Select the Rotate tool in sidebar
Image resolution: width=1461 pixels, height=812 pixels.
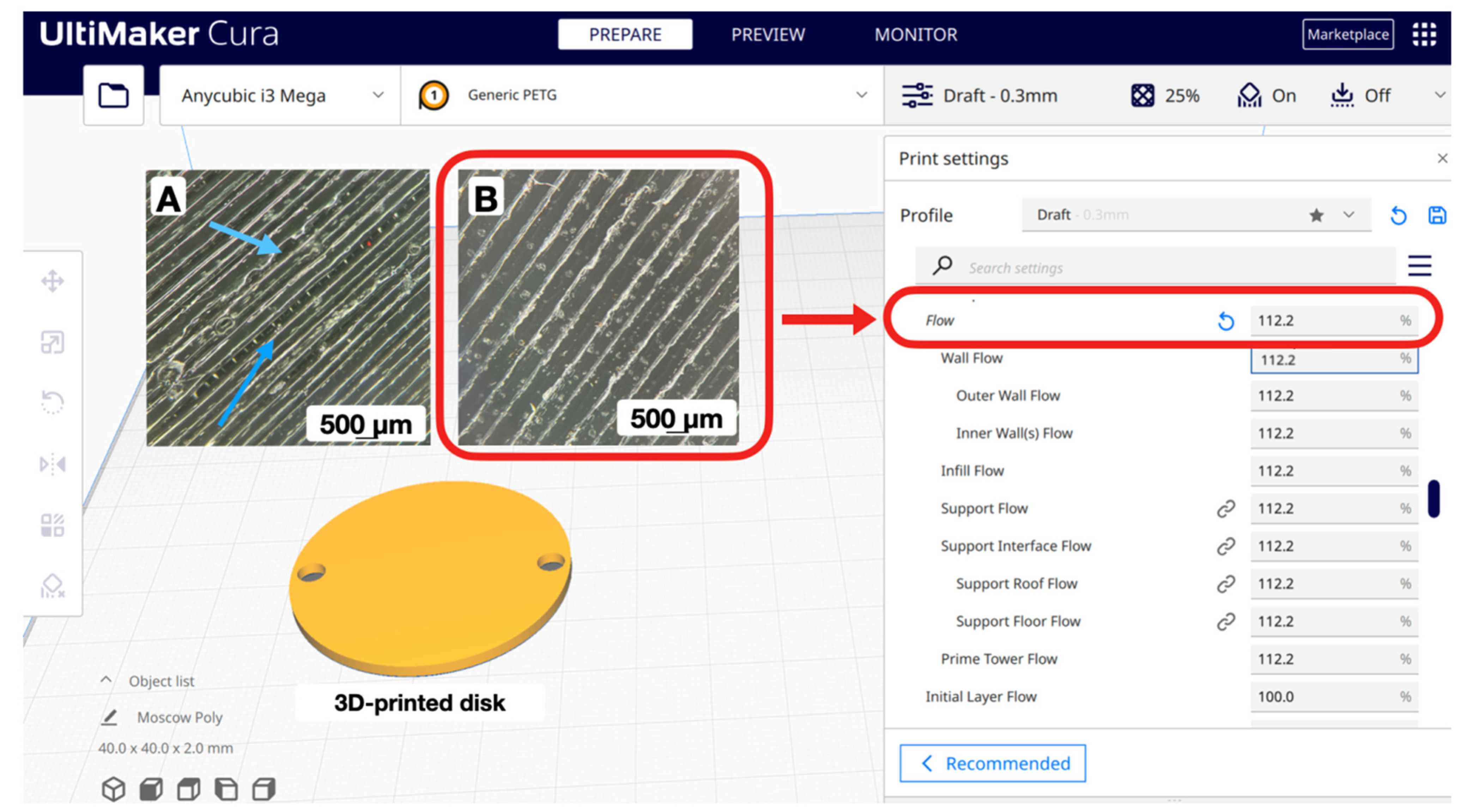click(52, 402)
